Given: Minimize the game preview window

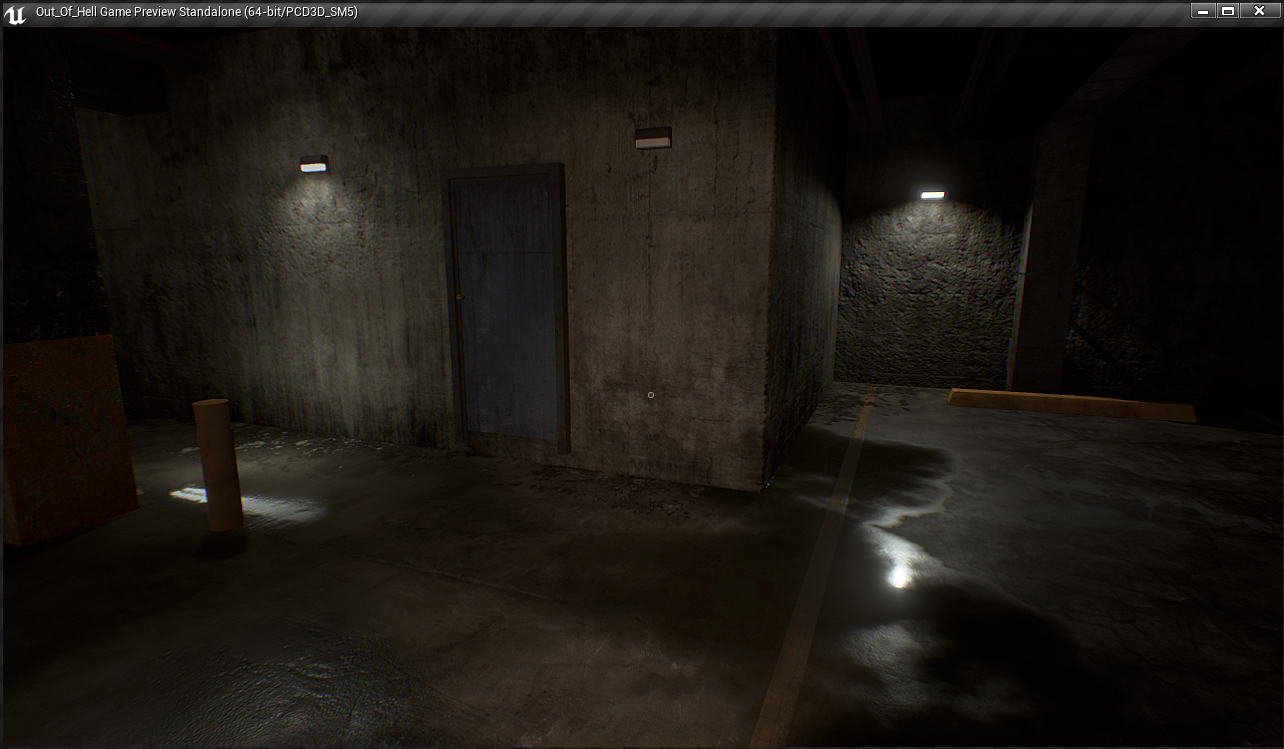Looking at the screenshot, I should pos(1203,11).
